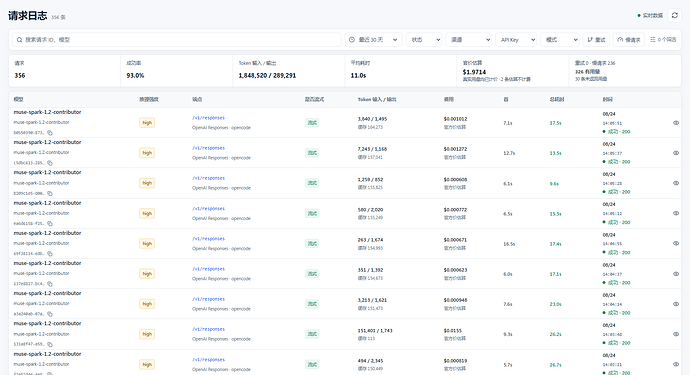Screen dimensions: 690x375
Task: Click the clock icon in time filter
Action: 352,40
